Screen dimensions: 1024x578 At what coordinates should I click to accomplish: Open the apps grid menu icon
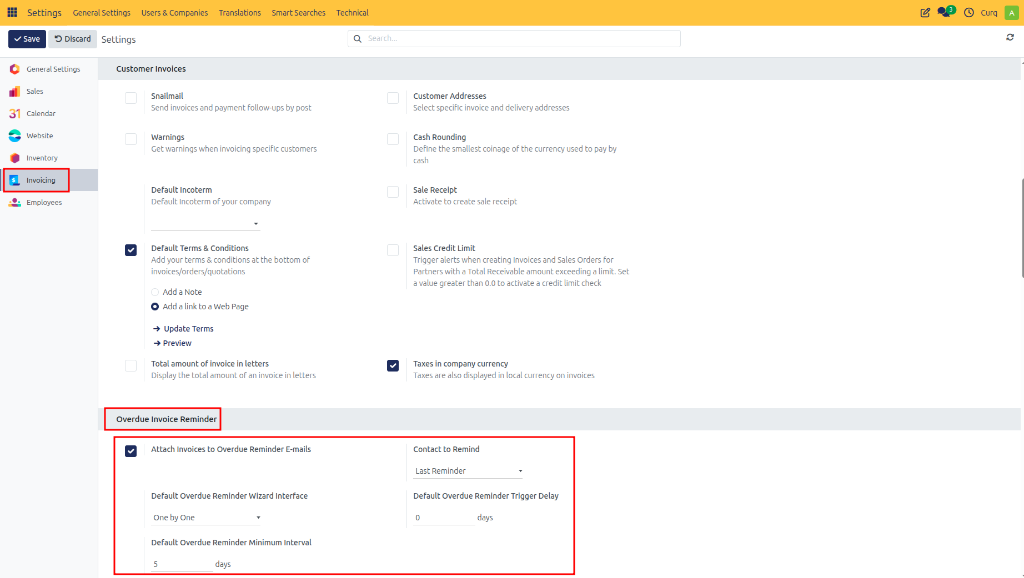pos(12,12)
